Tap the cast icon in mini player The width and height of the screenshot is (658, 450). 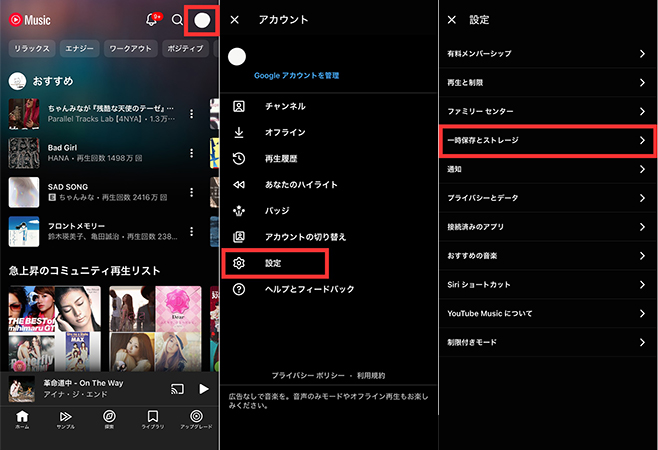(x=177, y=389)
